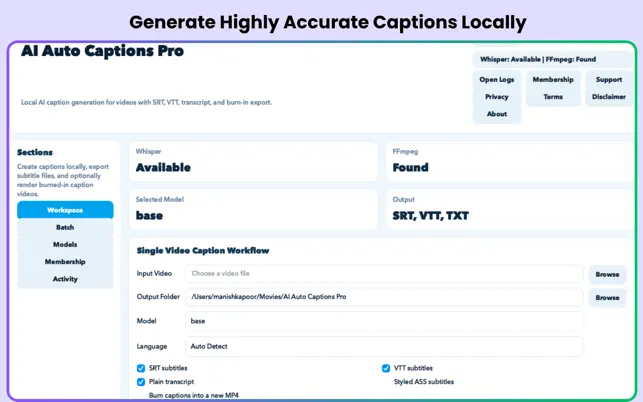Click the Input Video file field
The image size is (643, 402).
[x=384, y=274]
